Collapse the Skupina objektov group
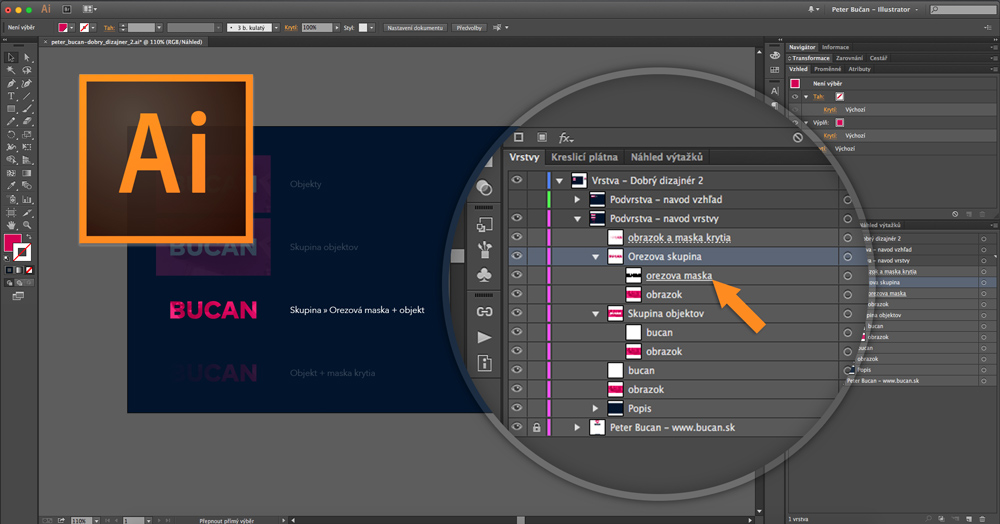The image size is (1000, 524). (595, 314)
